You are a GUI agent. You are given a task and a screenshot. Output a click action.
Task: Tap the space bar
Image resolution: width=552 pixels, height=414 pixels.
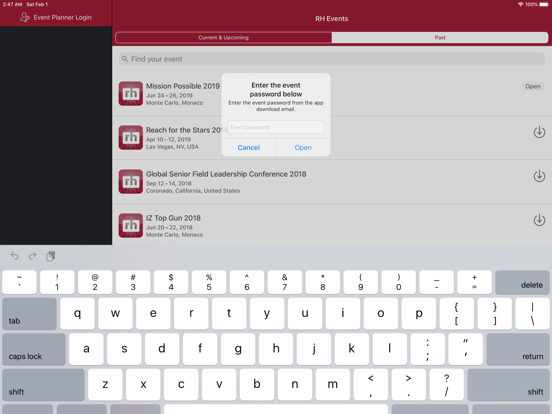tap(276, 409)
